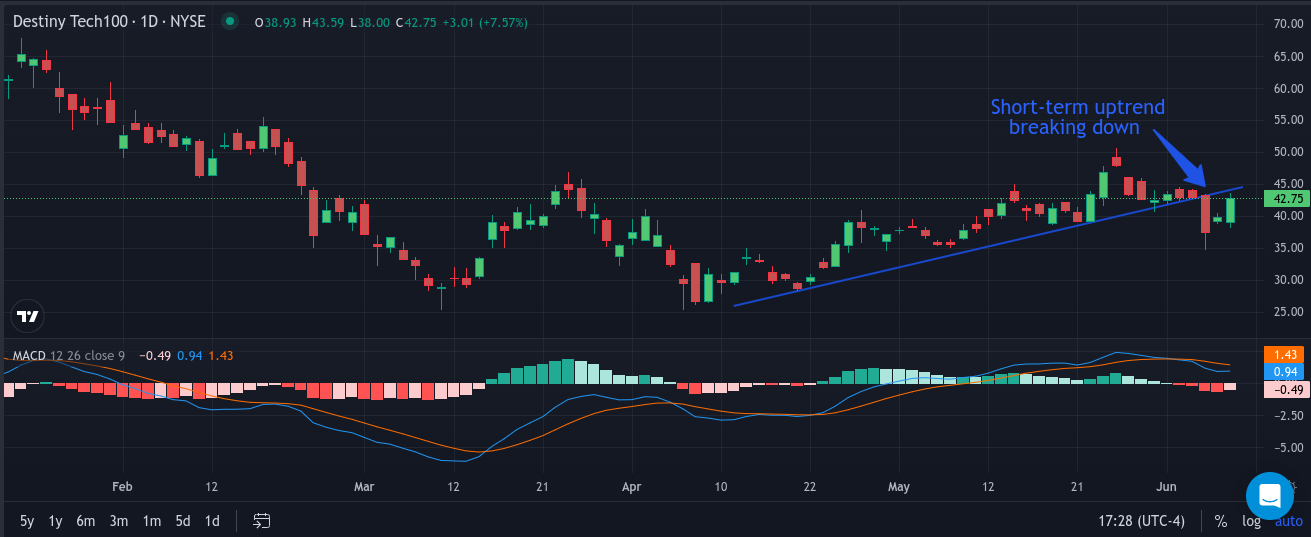Open the 17:28 (UTC-4) timezone menu

pyautogui.click(x=1141, y=521)
